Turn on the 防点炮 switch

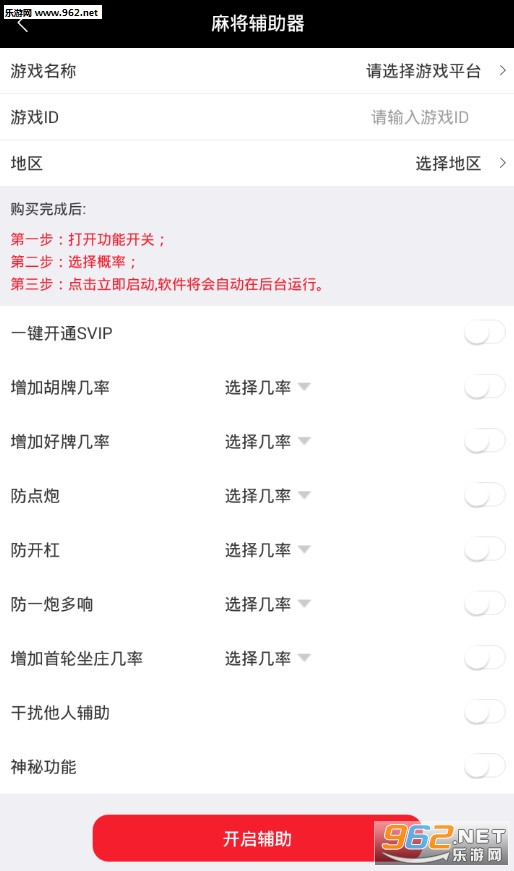(485, 495)
